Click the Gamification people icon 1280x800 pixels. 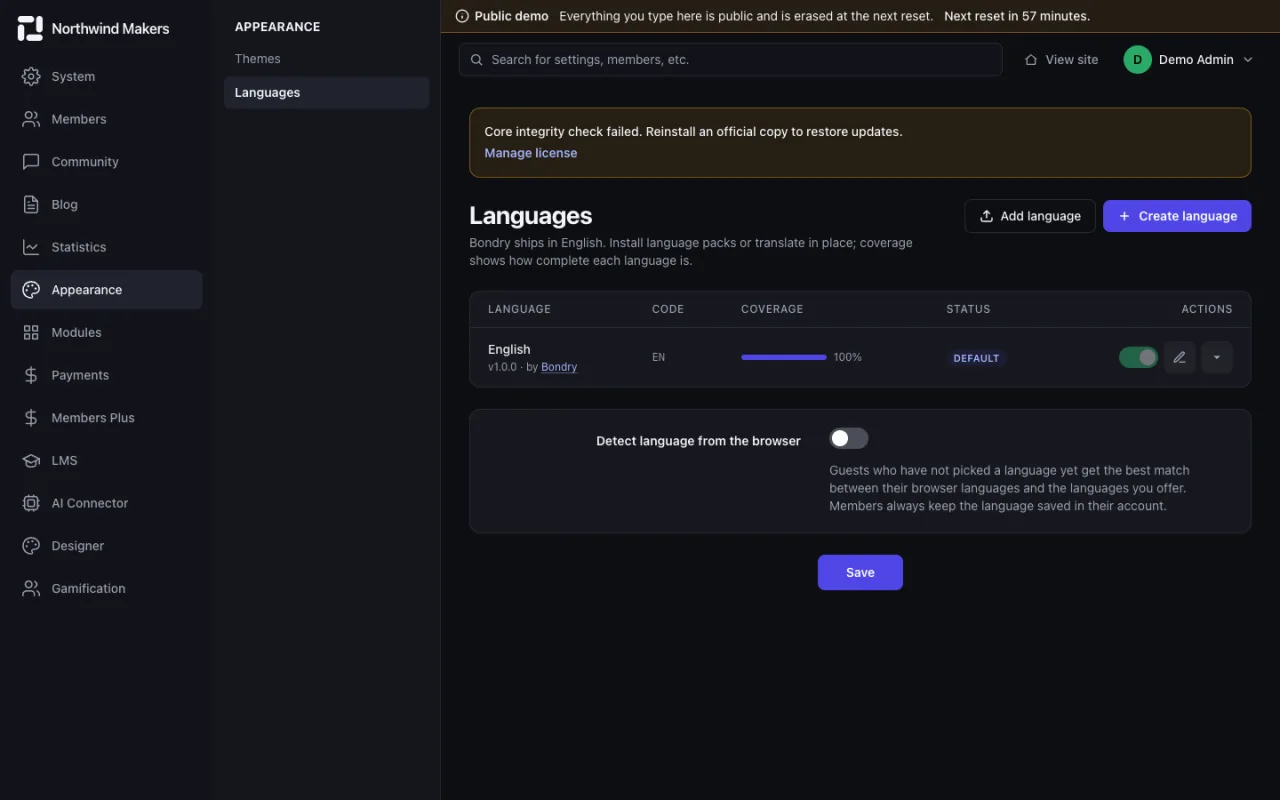[x=31, y=588]
